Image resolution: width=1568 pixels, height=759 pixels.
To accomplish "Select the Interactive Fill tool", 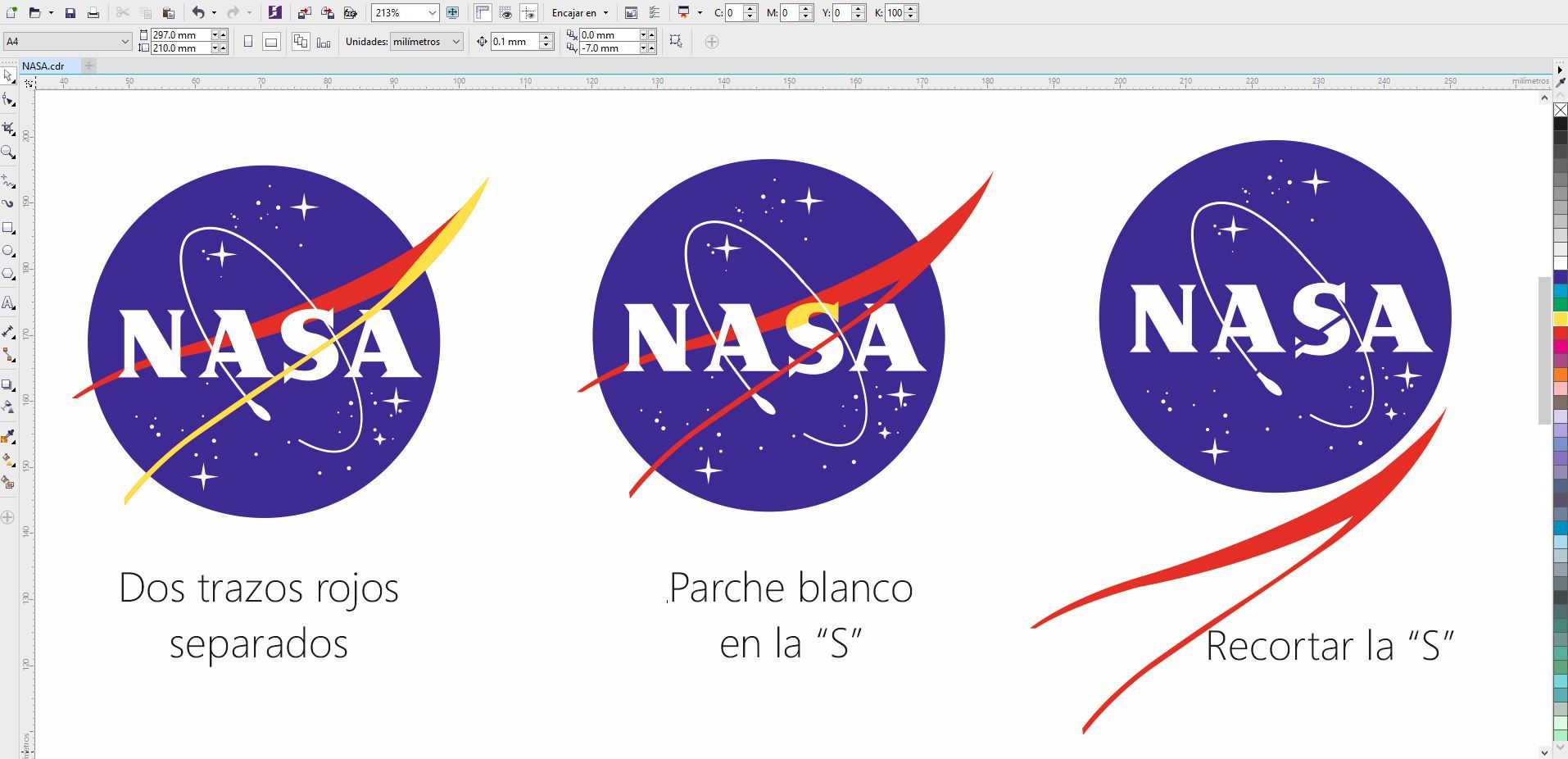I will pos(8,460).
